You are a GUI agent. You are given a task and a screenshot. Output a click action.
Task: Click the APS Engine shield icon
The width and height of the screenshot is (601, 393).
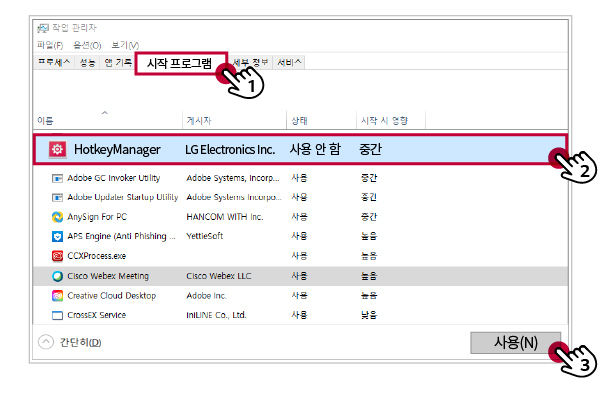click(x=57, y=236)
